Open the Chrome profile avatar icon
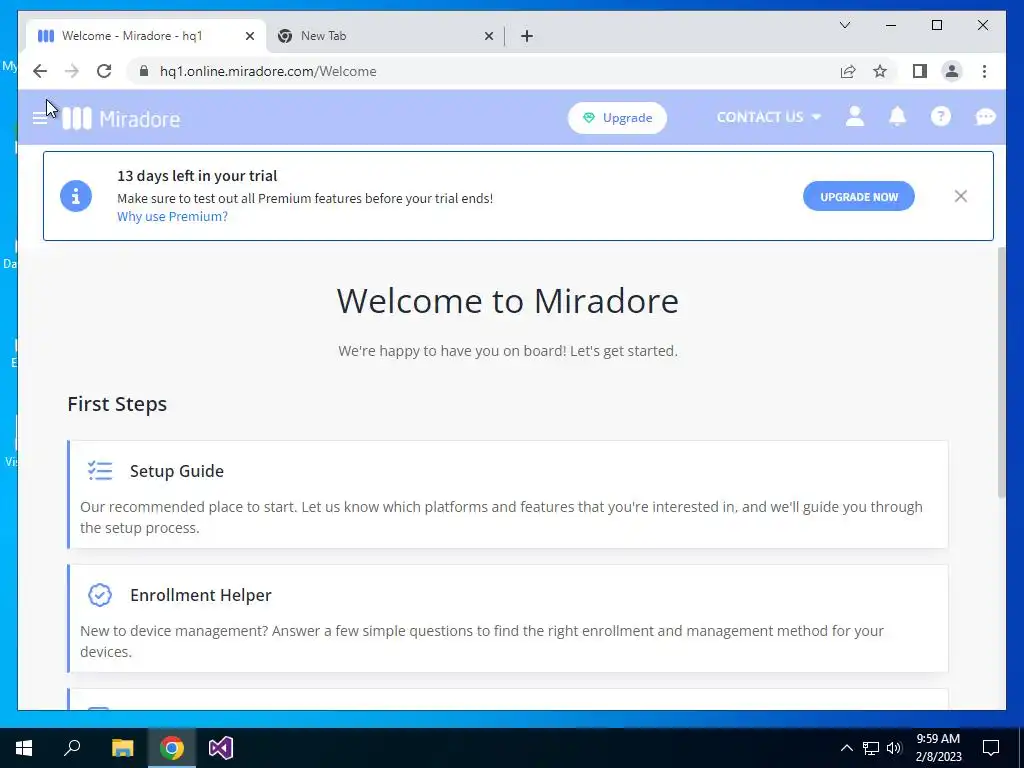The height and width of the screenshot is (768, 1024). 952,71
